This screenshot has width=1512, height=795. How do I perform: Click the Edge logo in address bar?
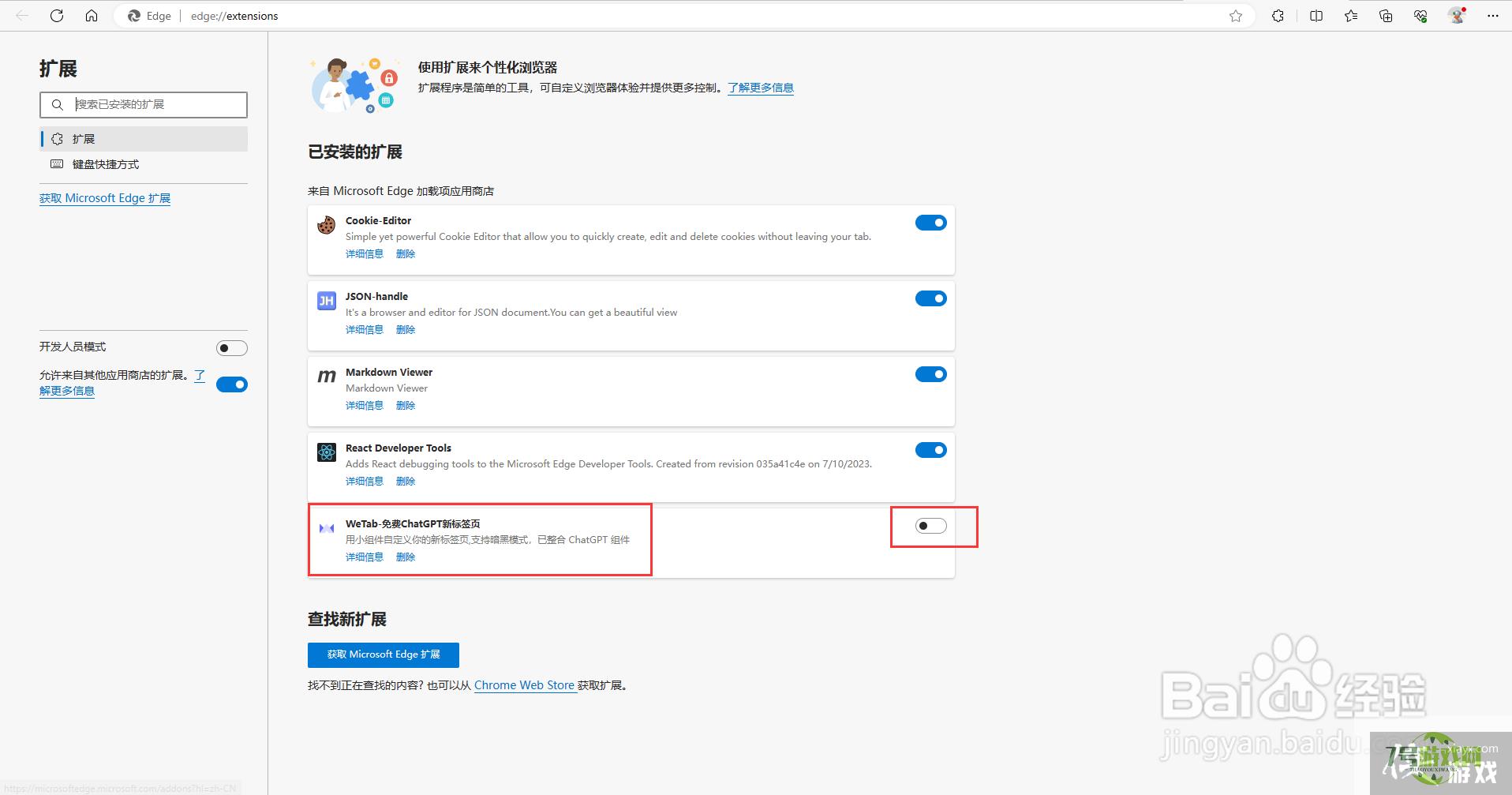point(134,16)
